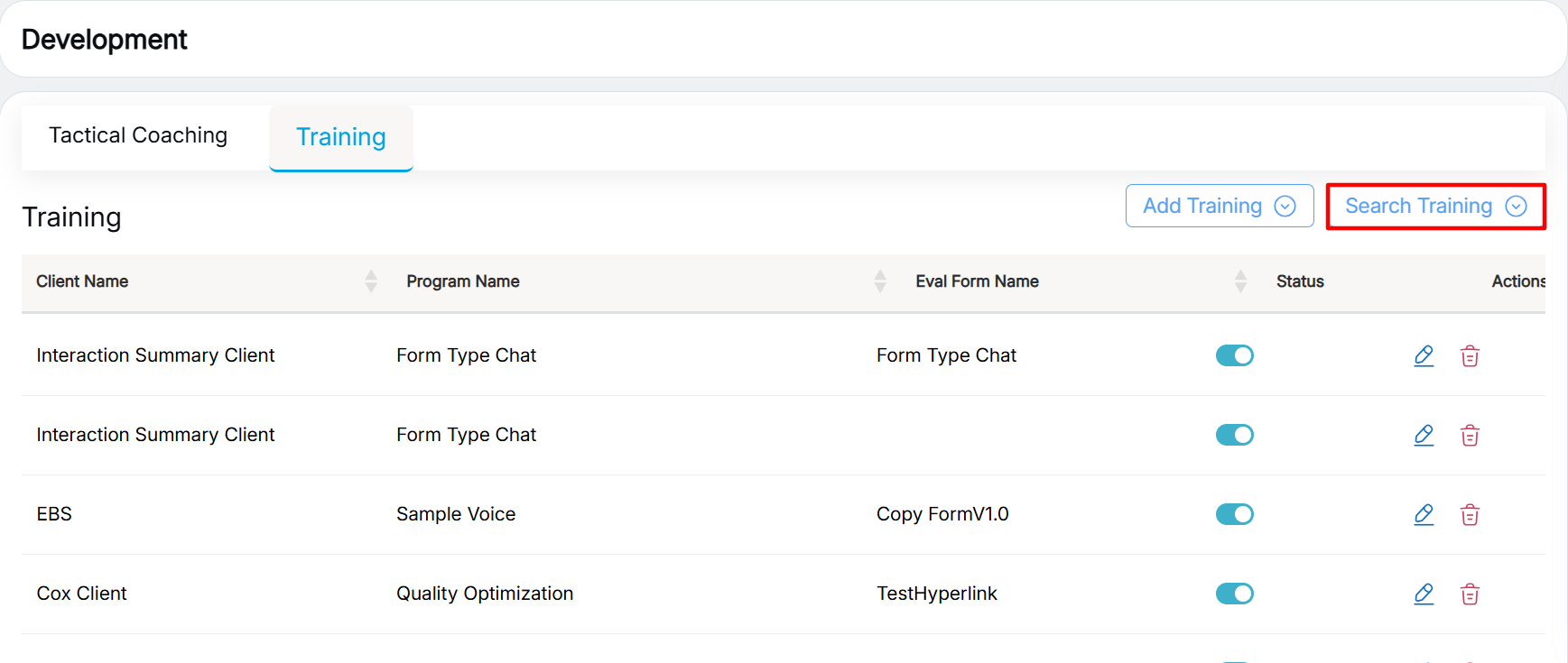1568x663 pixels.
Task: Click the TestHyperlink eval form name cell
Action: pos(936,594)
